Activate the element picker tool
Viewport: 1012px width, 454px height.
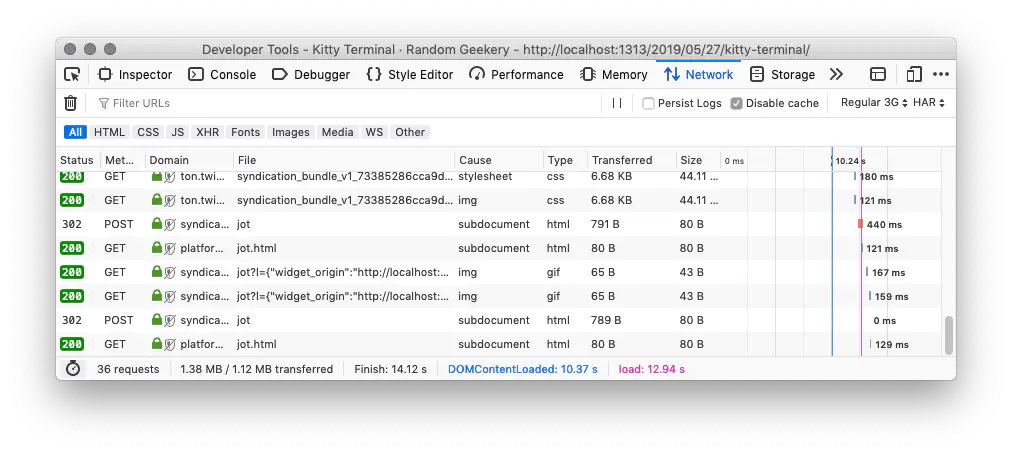pyautogui.click(x=72, y=74)
